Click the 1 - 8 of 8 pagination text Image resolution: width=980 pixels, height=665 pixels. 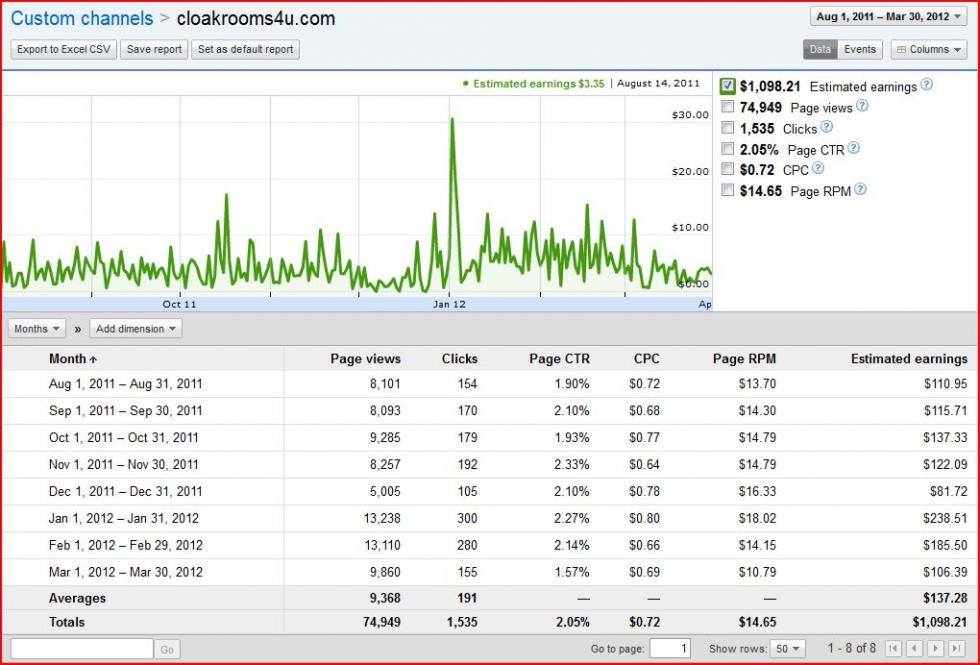(851, 648)
